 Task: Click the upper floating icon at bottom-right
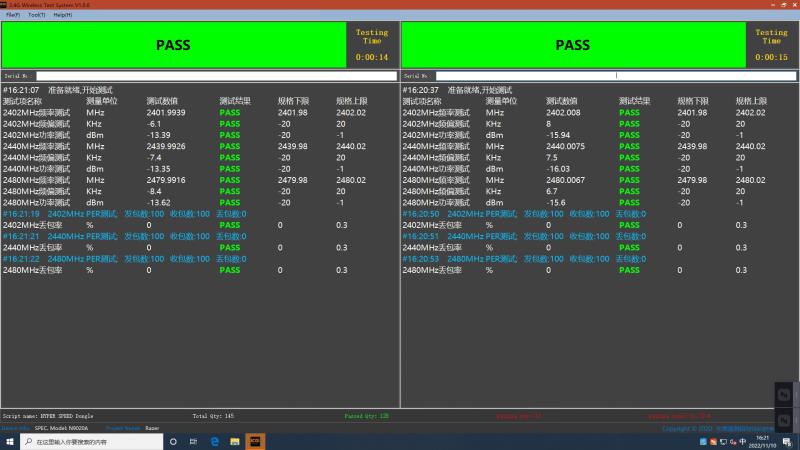785,396
